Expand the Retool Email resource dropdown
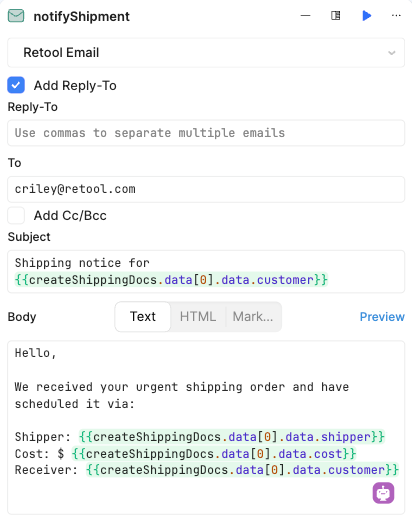 tap(206, 53)
